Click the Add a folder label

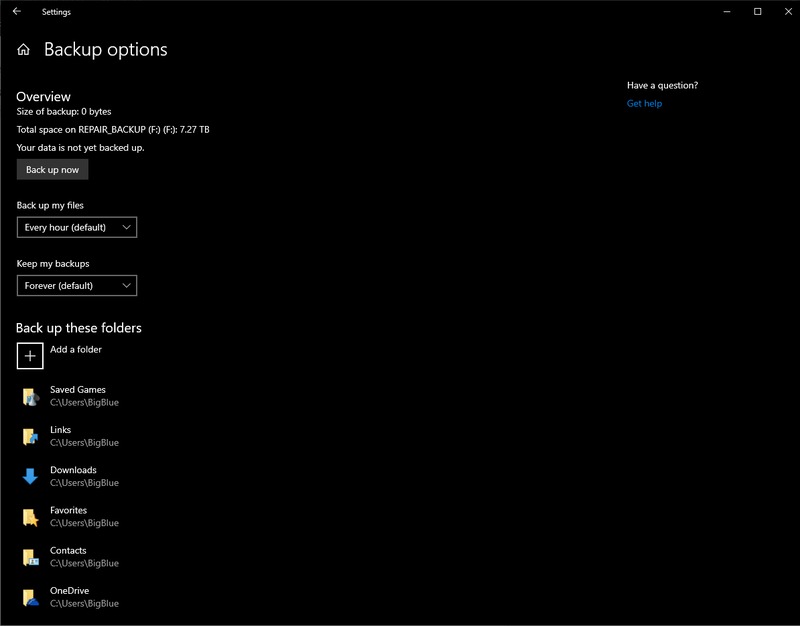[76, 350]
